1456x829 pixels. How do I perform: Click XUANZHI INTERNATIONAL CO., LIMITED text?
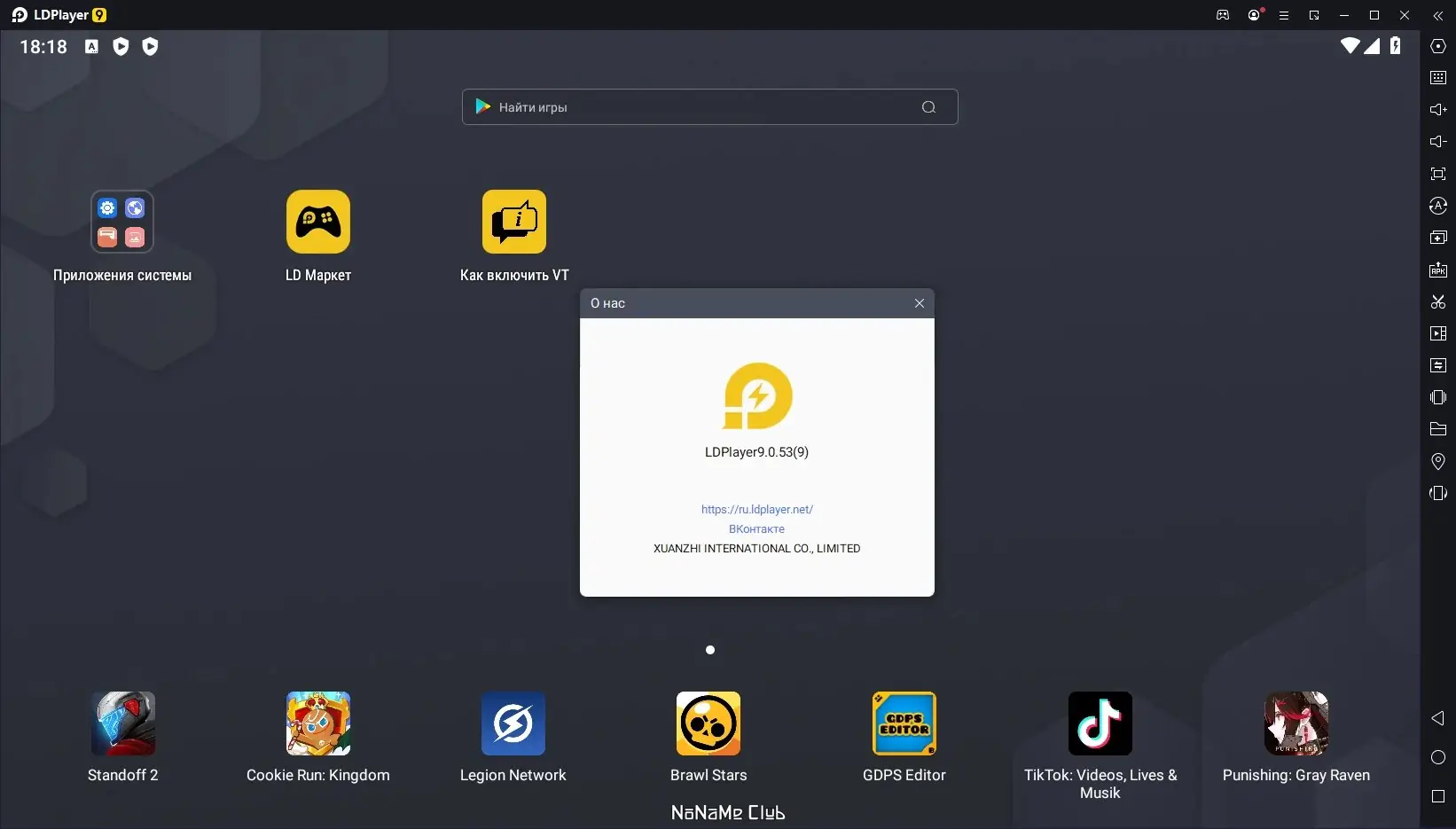point(757,549)
